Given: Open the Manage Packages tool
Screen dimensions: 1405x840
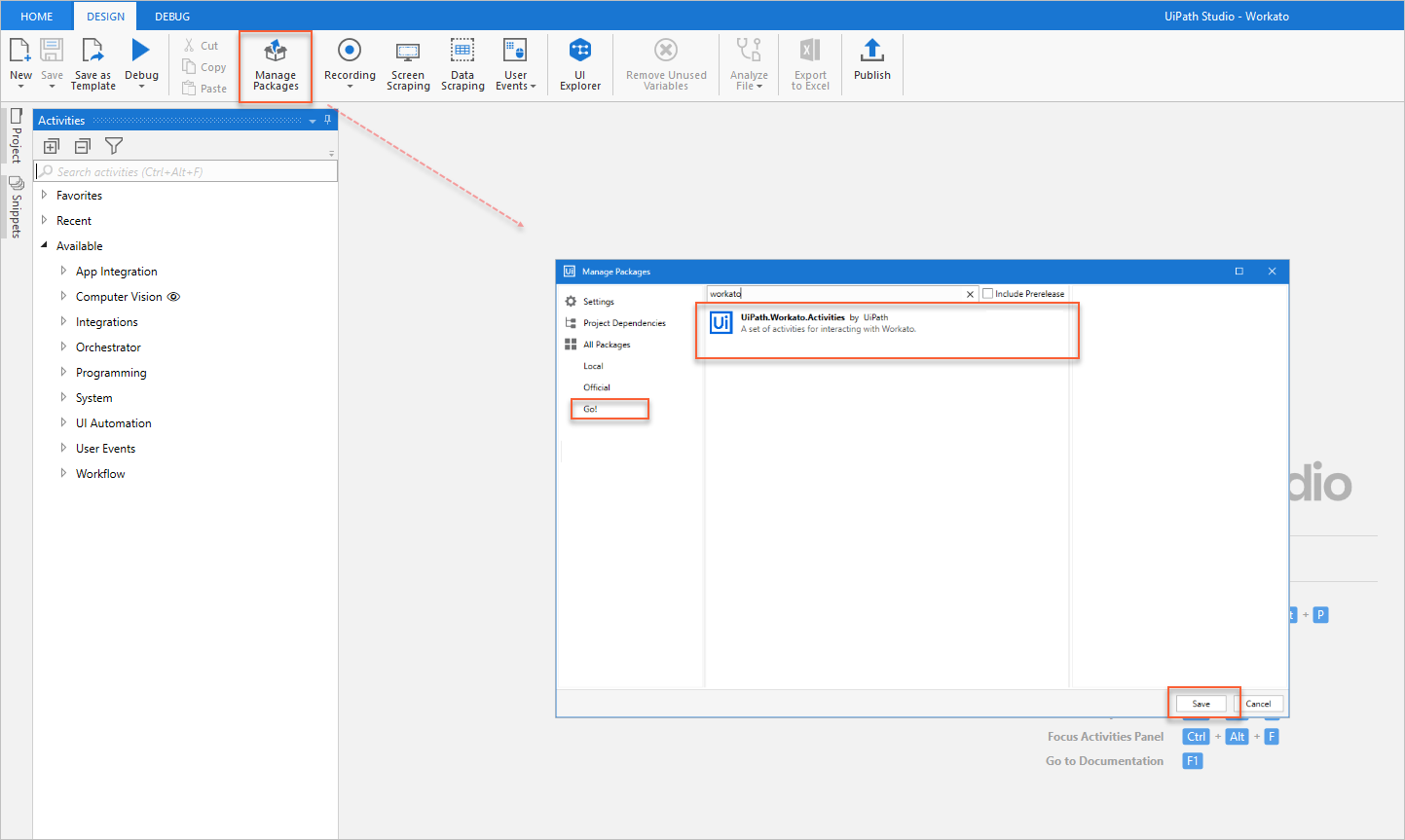Looking at the screenshot, I should [276, 65].
